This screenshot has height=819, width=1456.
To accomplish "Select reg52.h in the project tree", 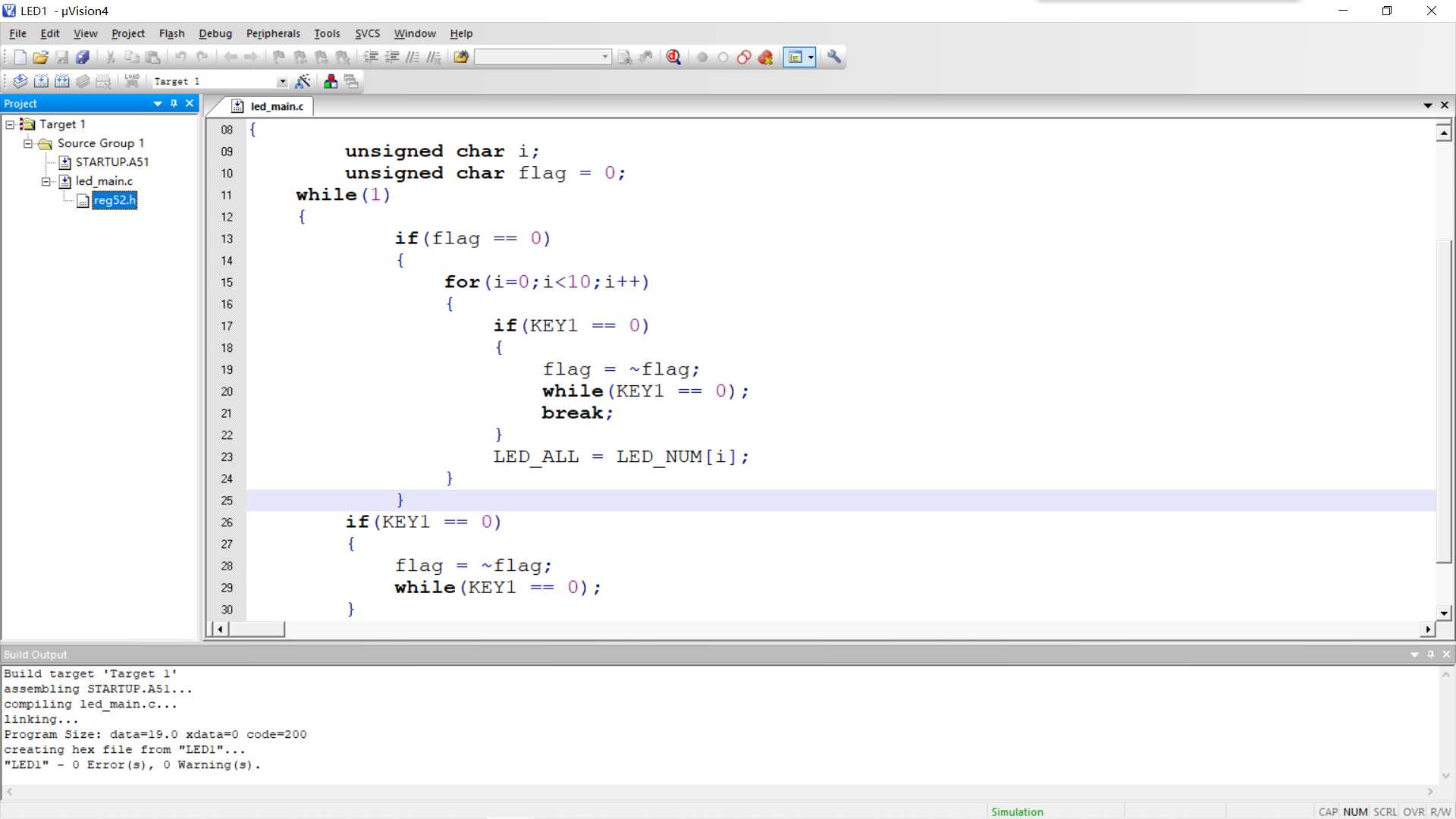I will (x=114, y=200).
